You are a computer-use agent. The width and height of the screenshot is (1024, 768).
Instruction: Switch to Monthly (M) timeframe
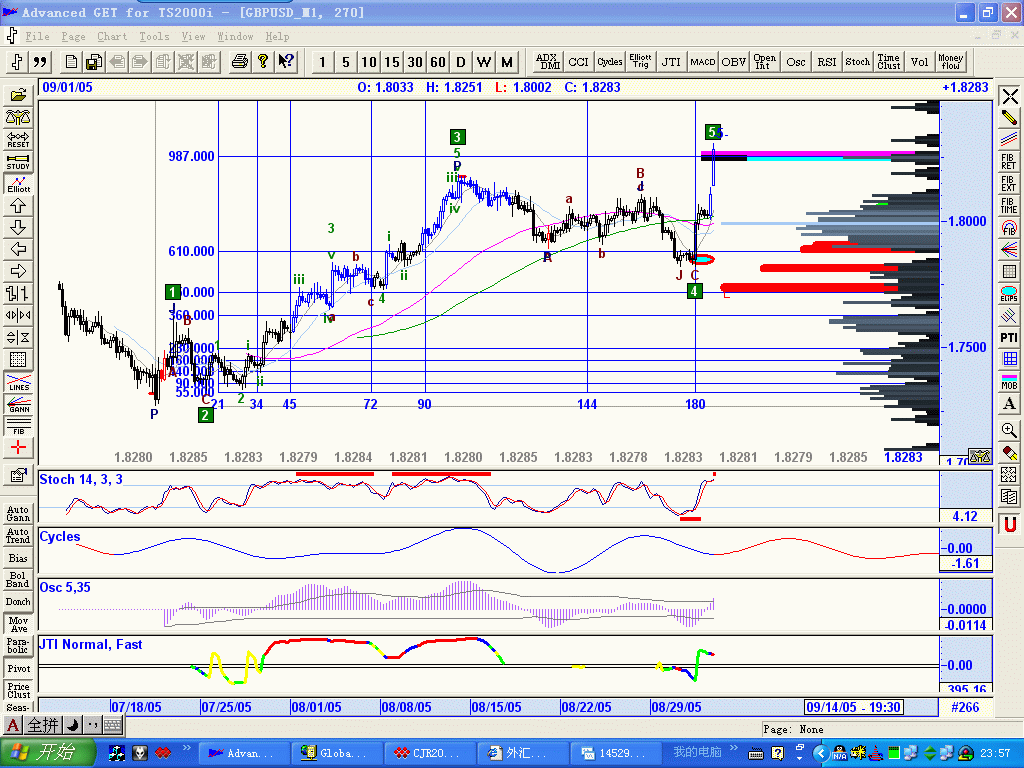click(507, 62)
